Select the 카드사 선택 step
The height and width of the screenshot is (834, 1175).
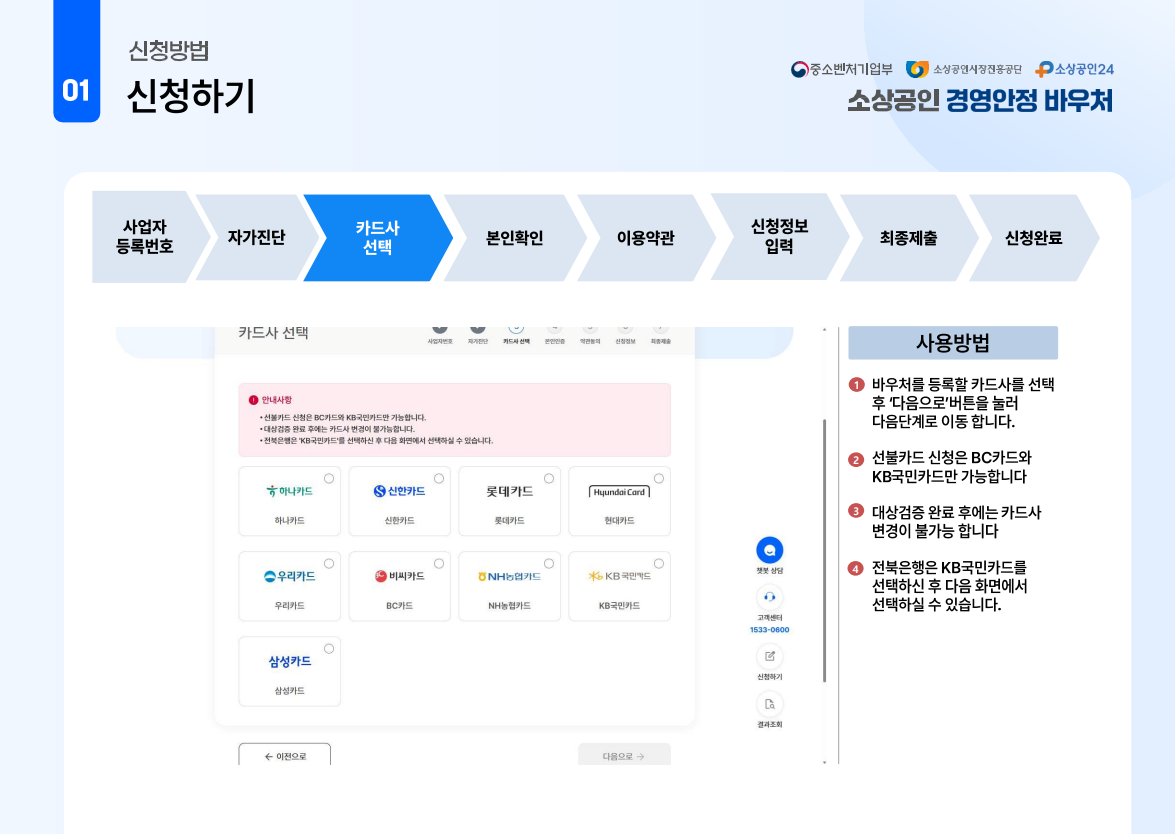click(x=378, y=238)
